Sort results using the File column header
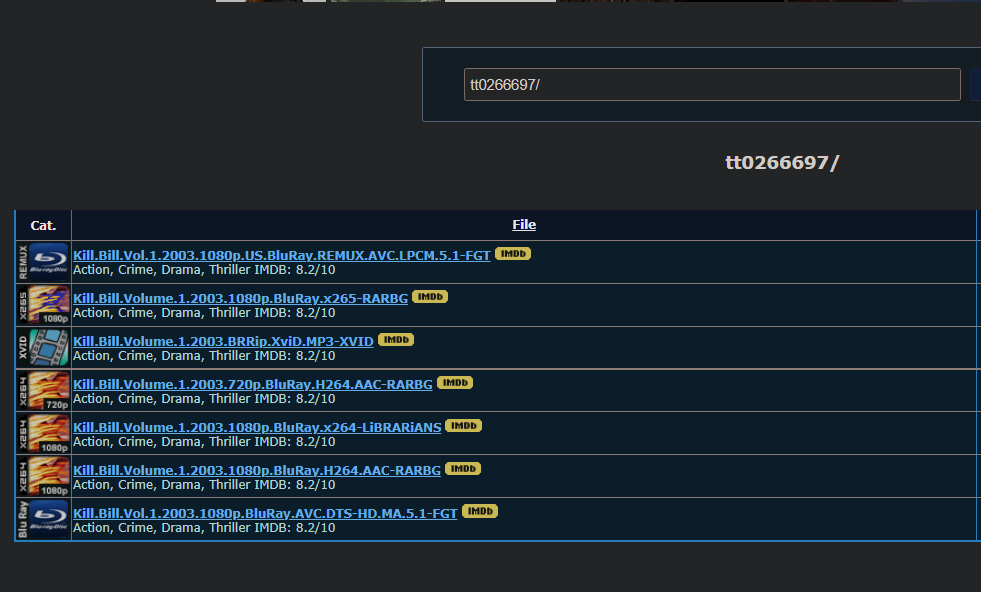This screenshot has width=981, height=592. tap(523, 224)
